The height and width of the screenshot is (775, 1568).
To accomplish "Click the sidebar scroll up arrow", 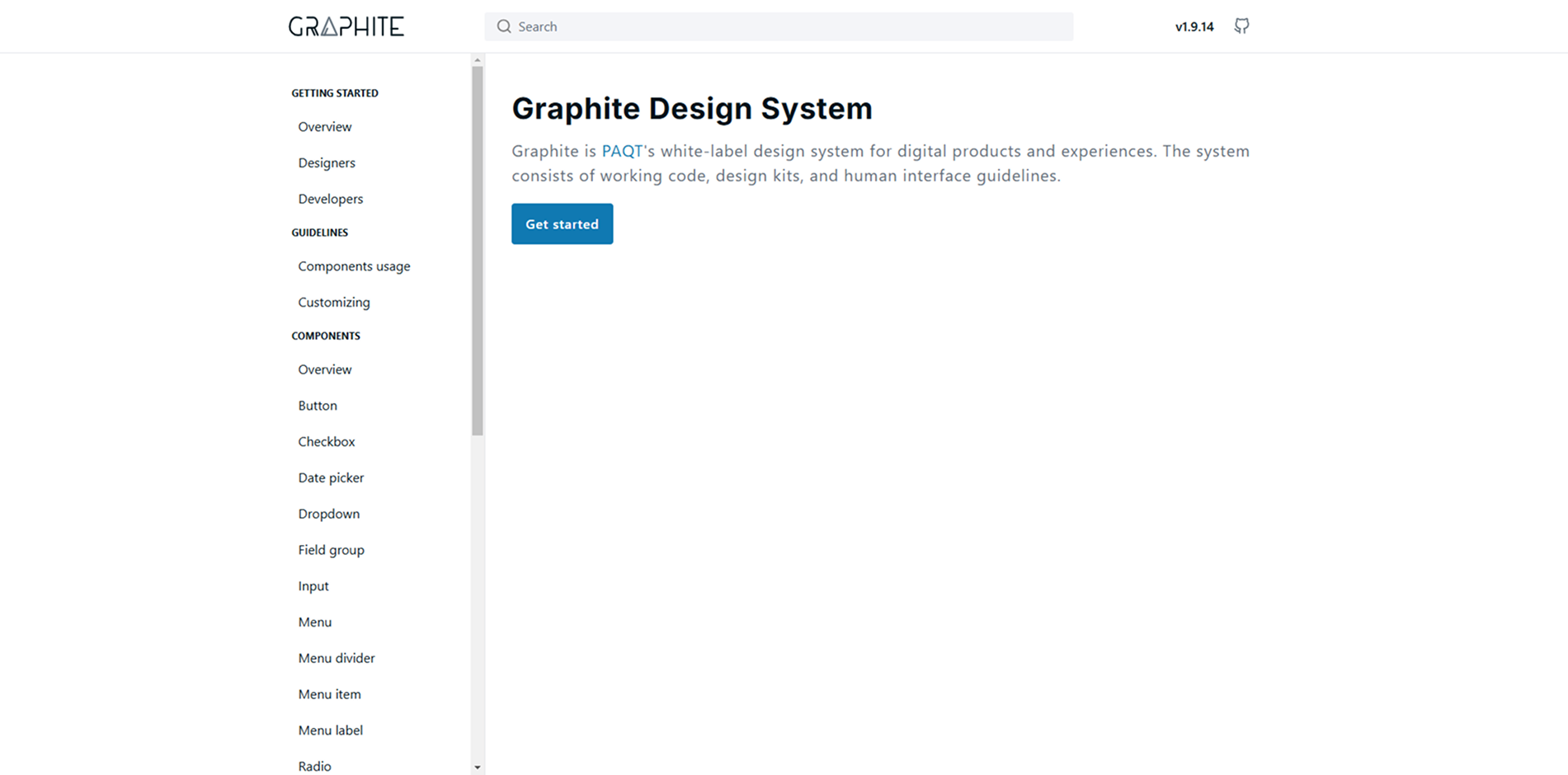I will pos(477,60).
